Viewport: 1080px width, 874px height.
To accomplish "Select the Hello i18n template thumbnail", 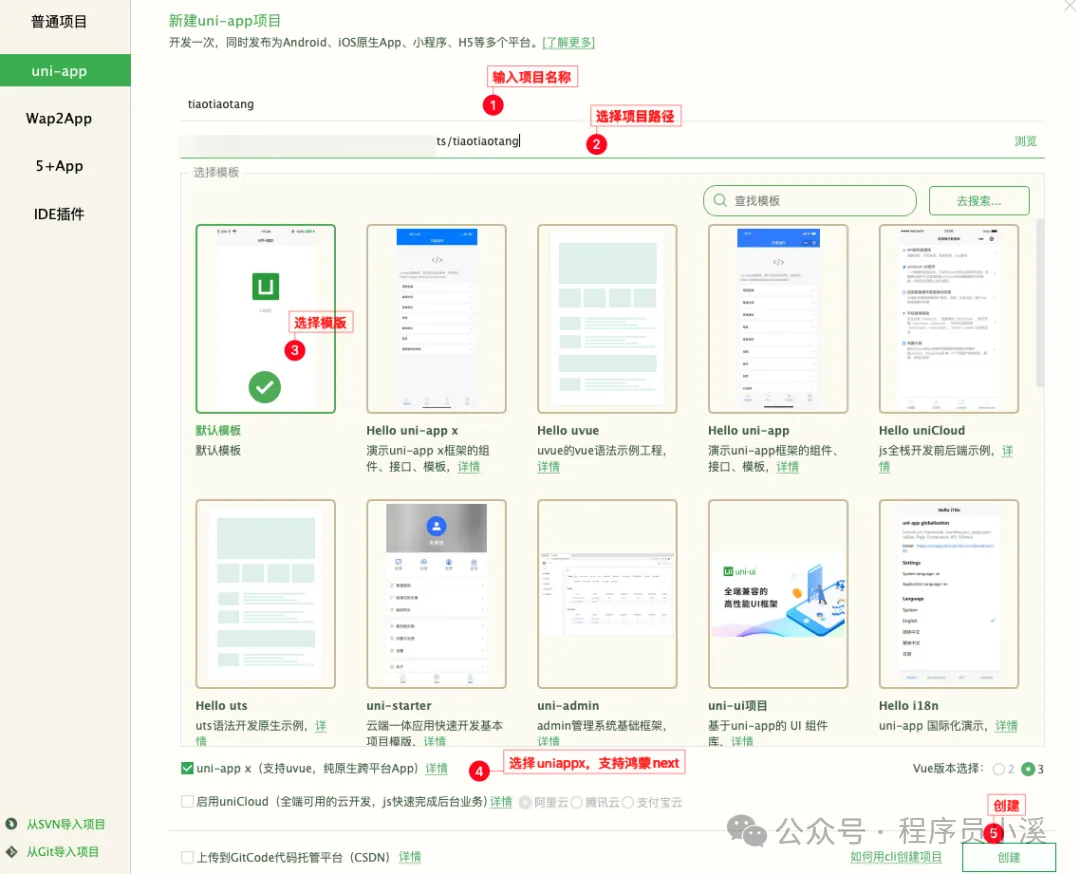I will point(948,592).
